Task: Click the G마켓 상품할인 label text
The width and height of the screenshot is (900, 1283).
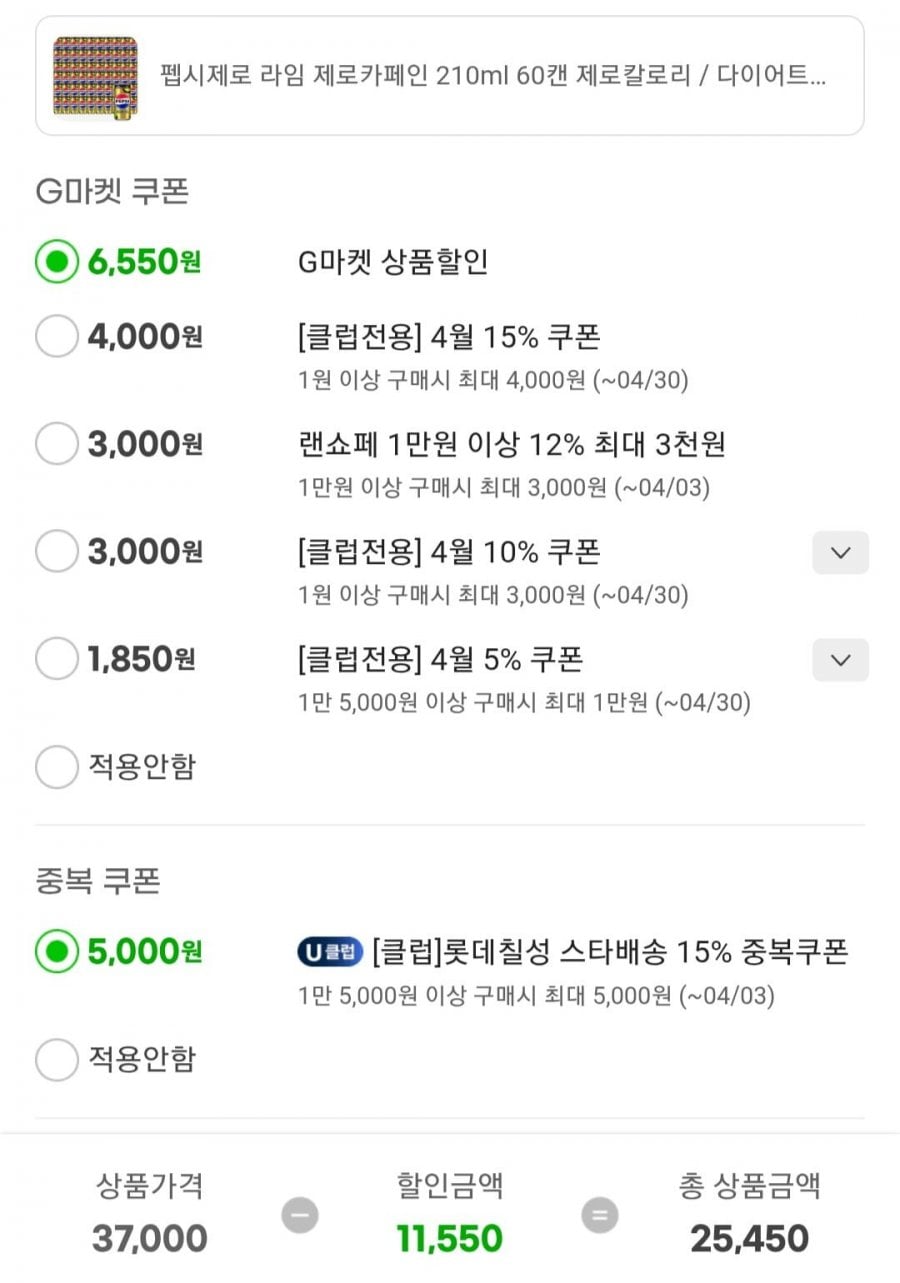Action: (x=393, y=263)
